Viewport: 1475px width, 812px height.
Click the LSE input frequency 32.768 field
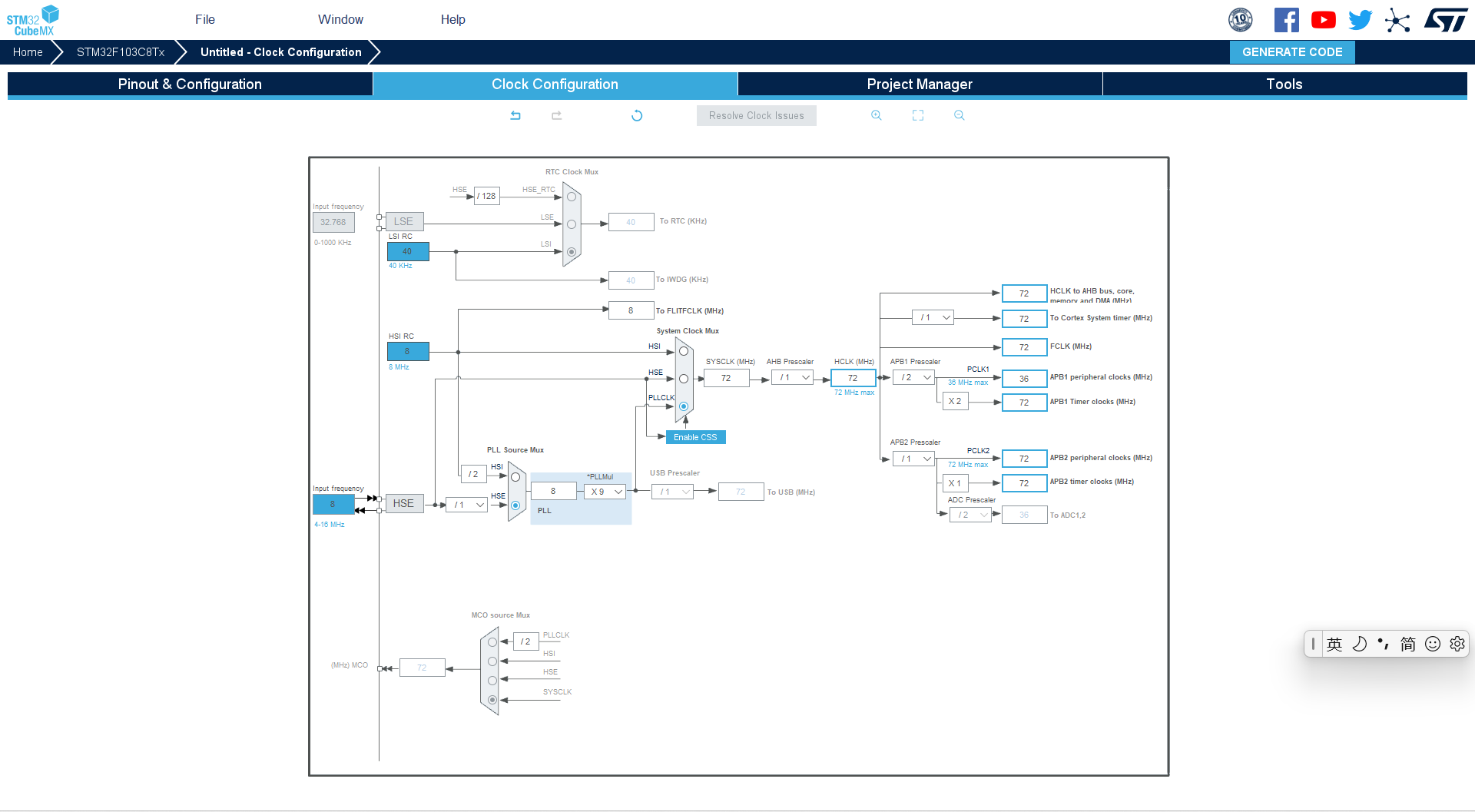pos(333,223)
